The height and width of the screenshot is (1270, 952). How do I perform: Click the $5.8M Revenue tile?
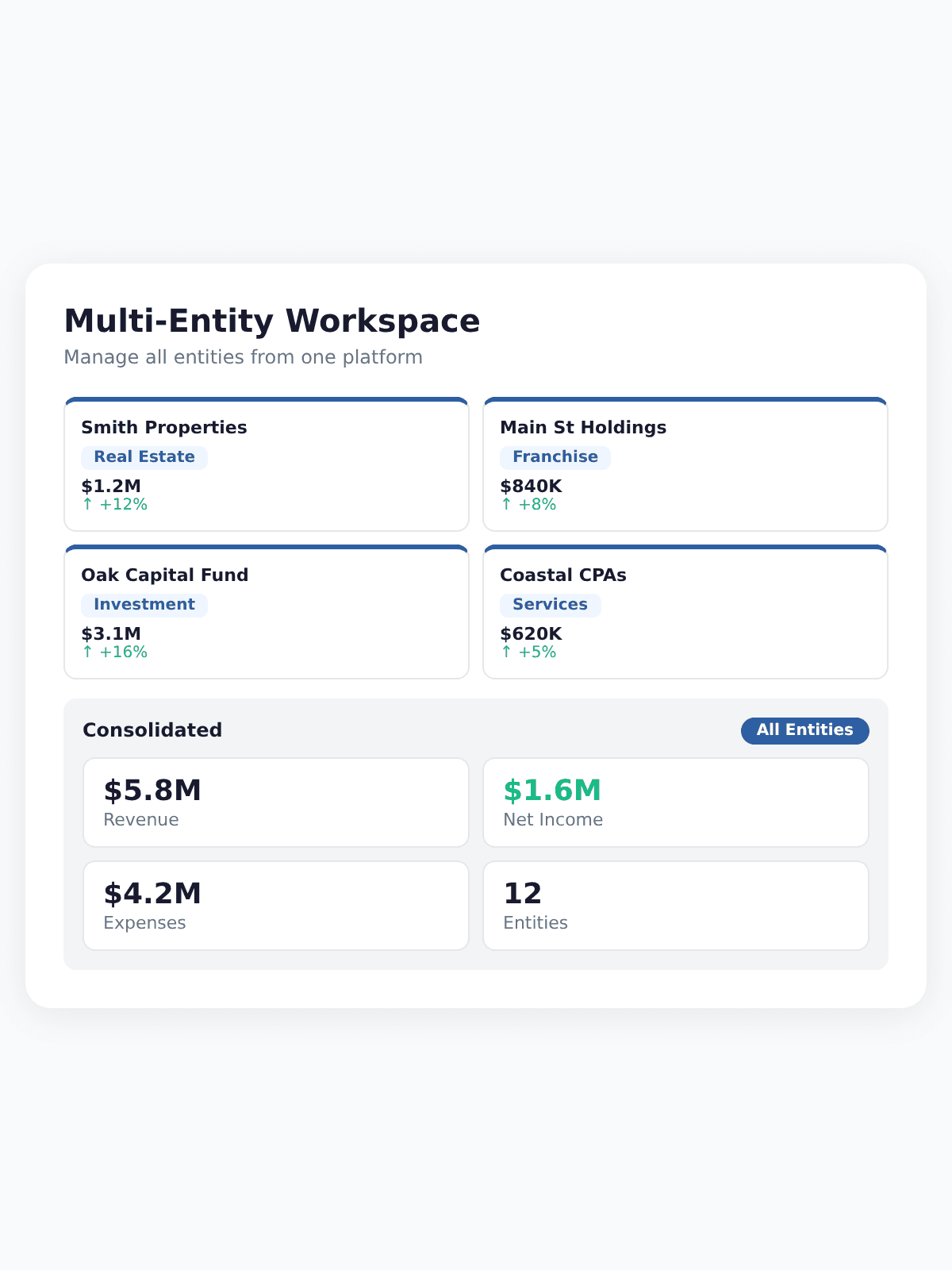click(x=276, y=802)
